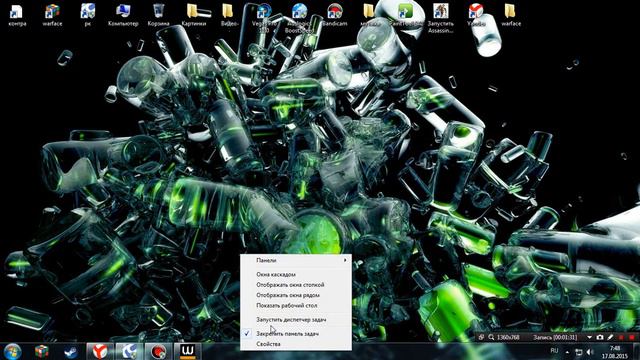Select the 'музыка' folder on desktop

click(x=370, y=15)
